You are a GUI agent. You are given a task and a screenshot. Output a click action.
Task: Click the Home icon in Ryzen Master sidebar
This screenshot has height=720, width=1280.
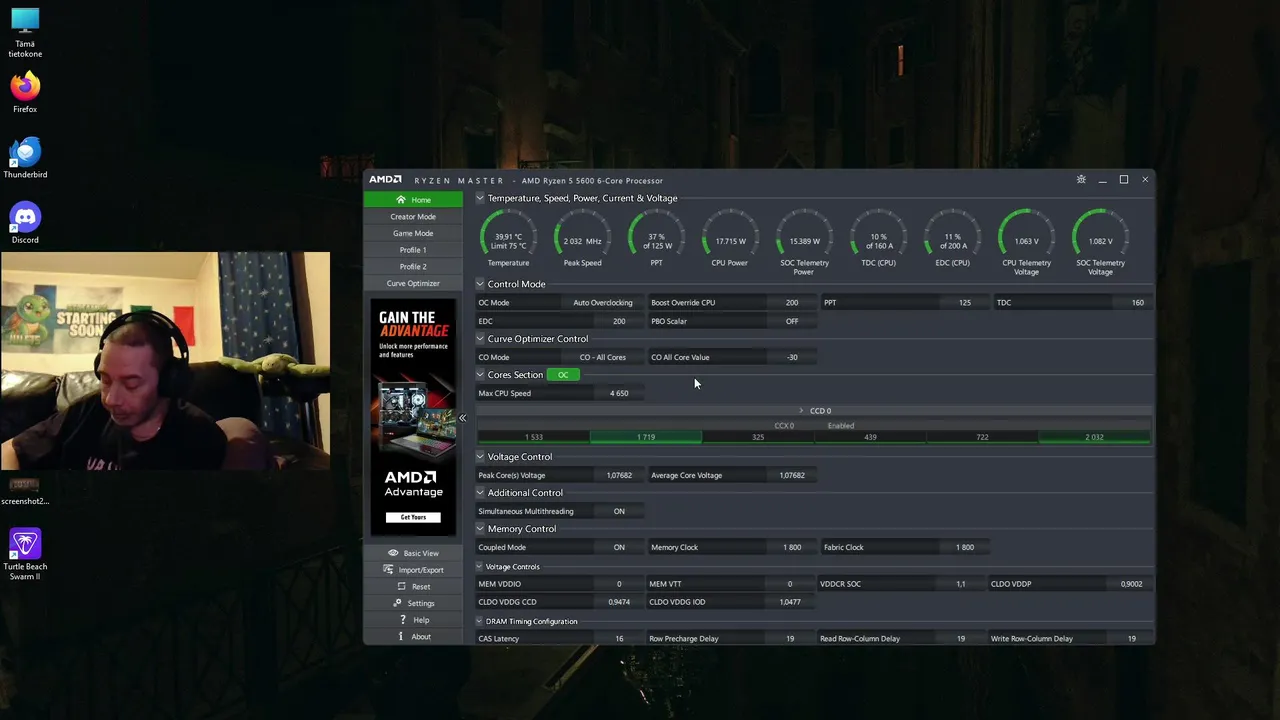pos(401,200)
